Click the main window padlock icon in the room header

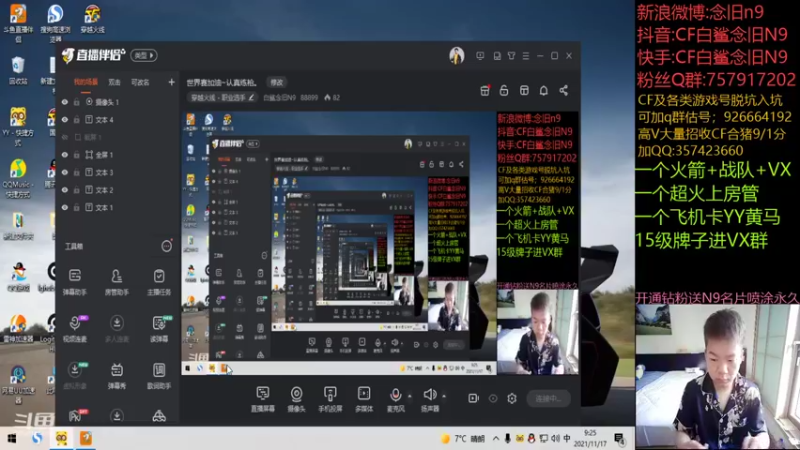(504, 90)
